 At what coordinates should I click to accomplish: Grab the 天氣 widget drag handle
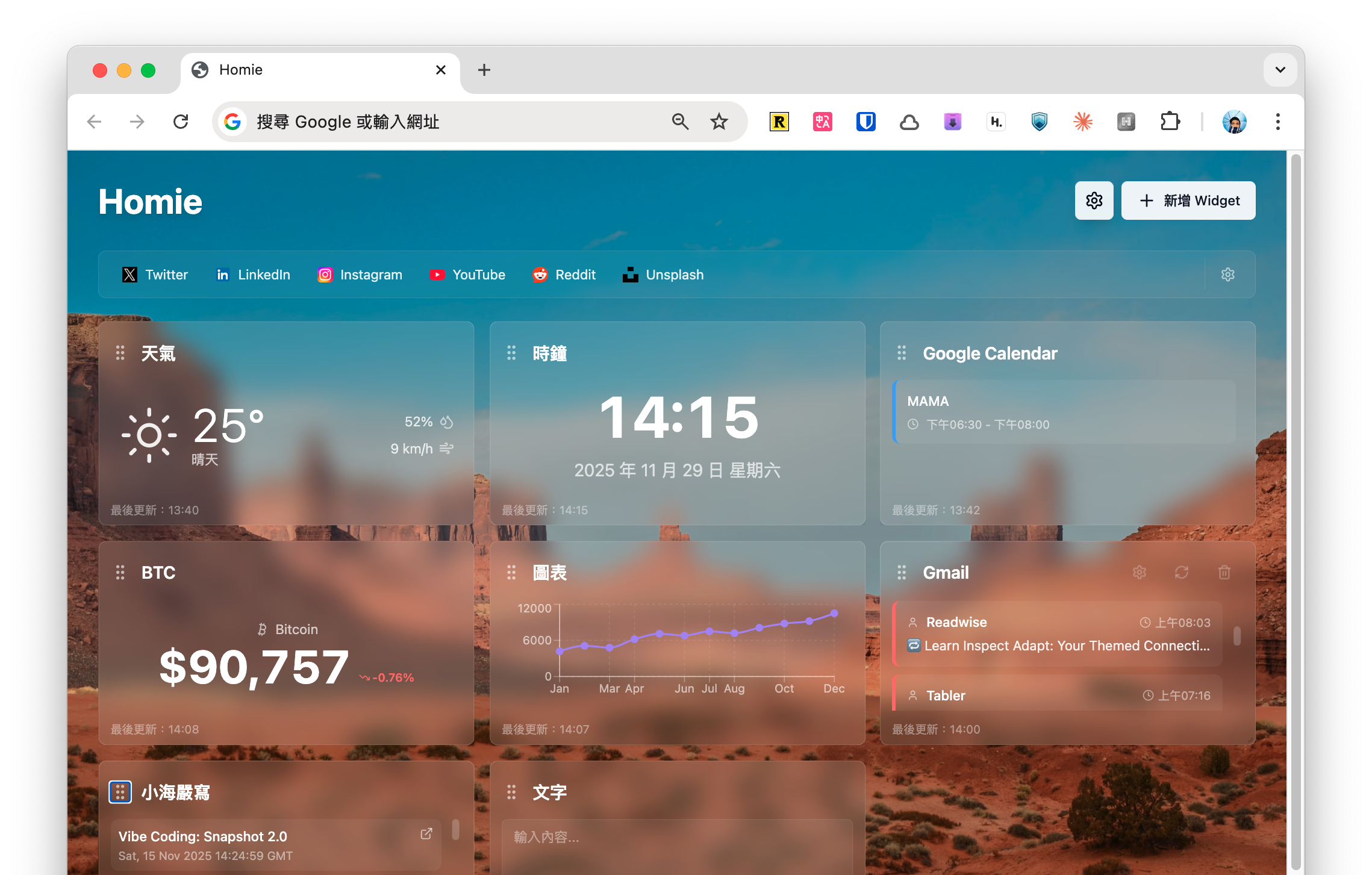click(120, 353)
